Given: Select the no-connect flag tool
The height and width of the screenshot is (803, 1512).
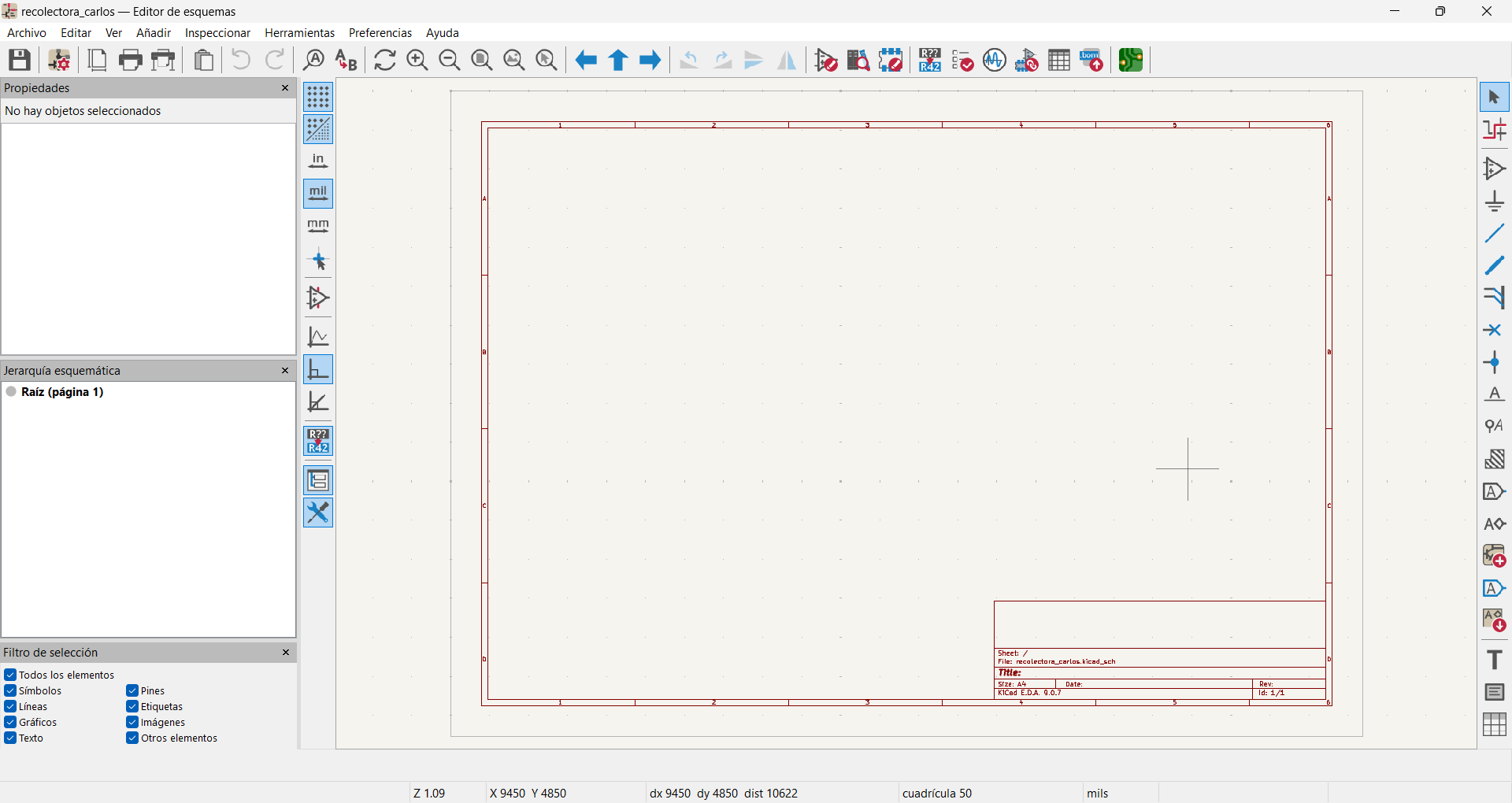Looking at the screenshot, I should 1495,330.
